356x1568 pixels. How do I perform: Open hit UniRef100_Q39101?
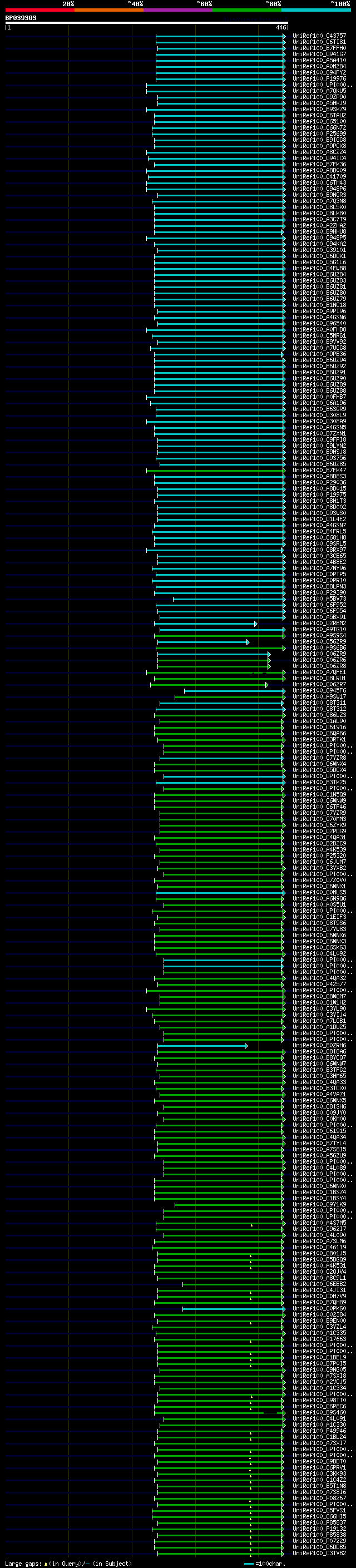point(319,250)
